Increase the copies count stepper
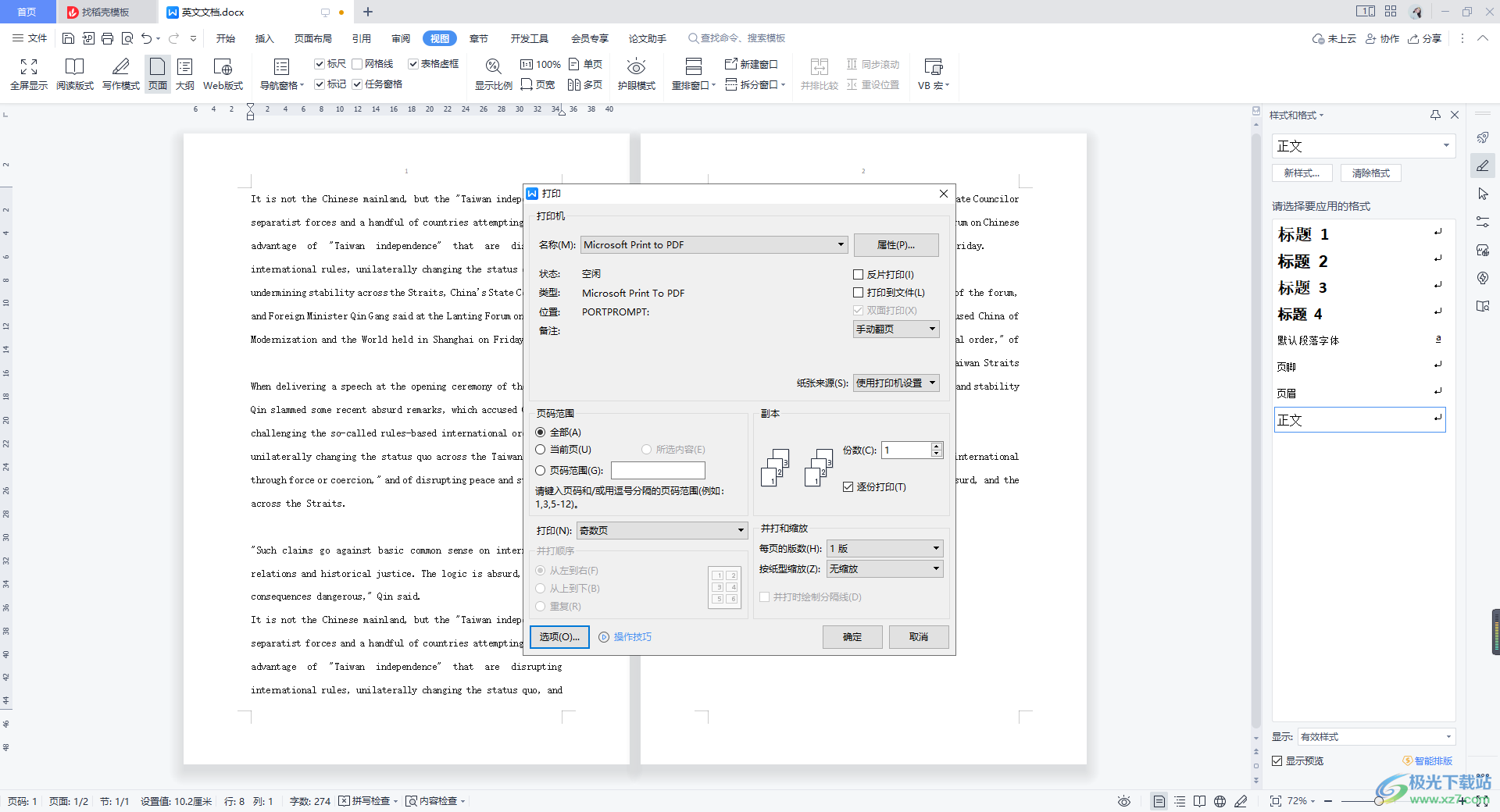The image size is (1500, 812). click(937, 446)
